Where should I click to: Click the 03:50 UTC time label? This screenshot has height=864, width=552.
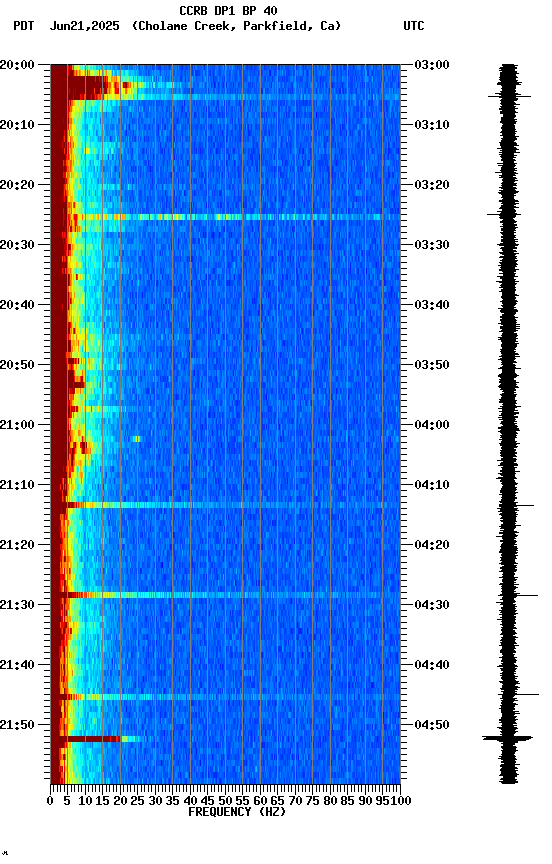coord(432,365)
